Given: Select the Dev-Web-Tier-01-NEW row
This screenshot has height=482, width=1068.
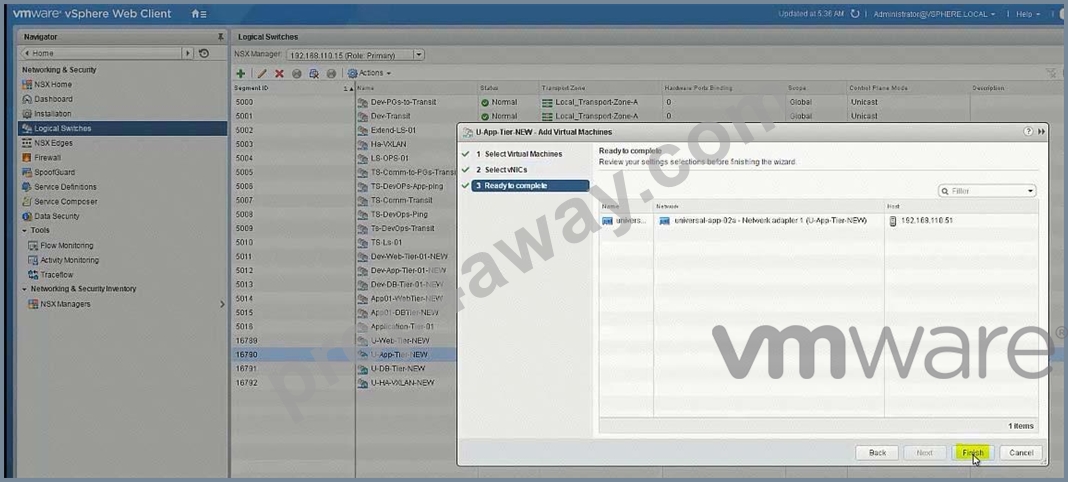Looking at the screenshot, I should click(x=409, y=257).
